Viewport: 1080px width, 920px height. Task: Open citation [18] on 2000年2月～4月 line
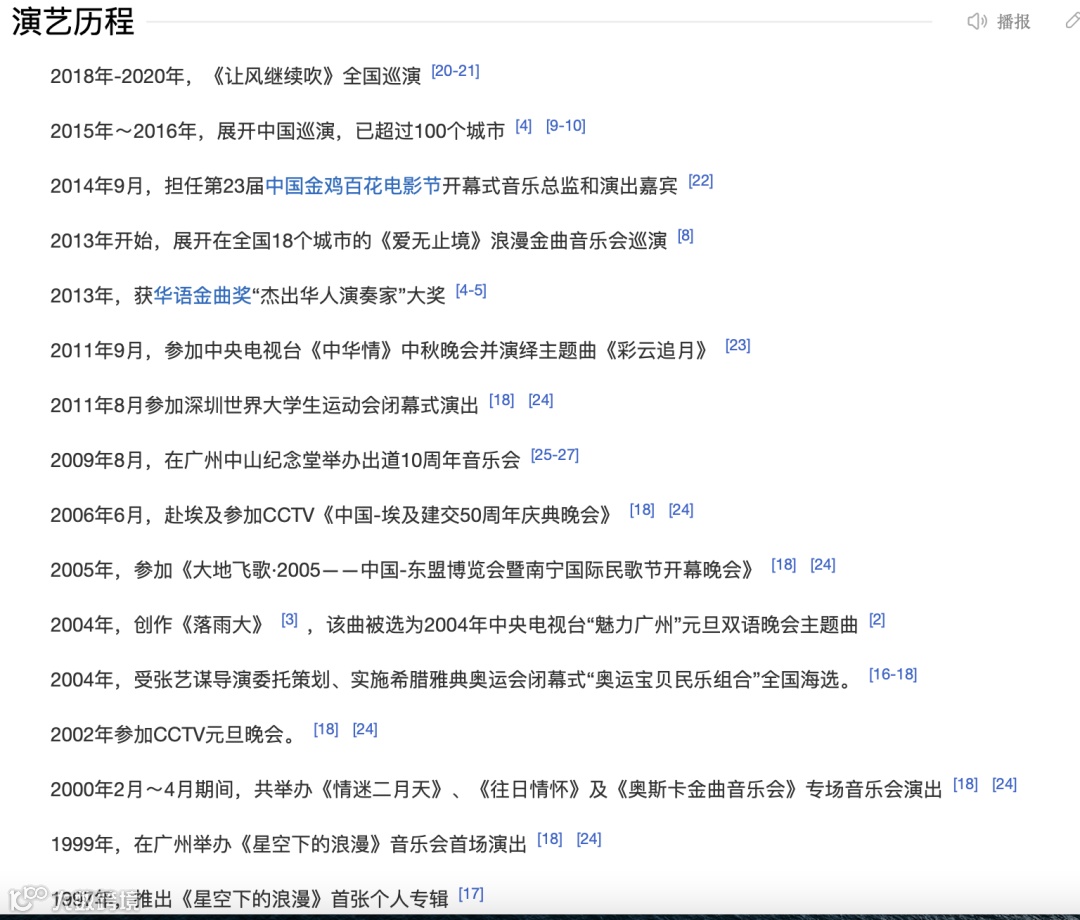966,784
